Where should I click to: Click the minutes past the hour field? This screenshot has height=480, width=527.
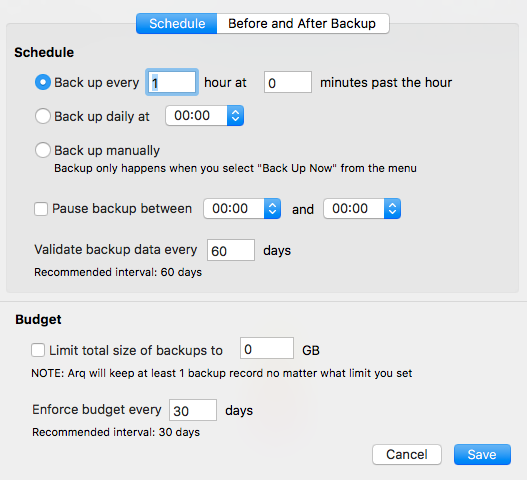coord(288,82)
